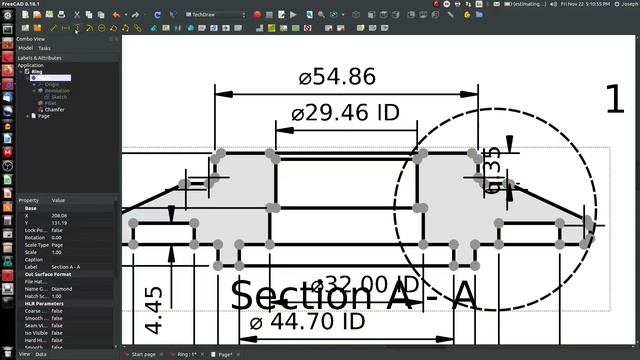This screenshot has width=640, height=360.
Task: Click the Open file folder icon
Action: (37, 15)
